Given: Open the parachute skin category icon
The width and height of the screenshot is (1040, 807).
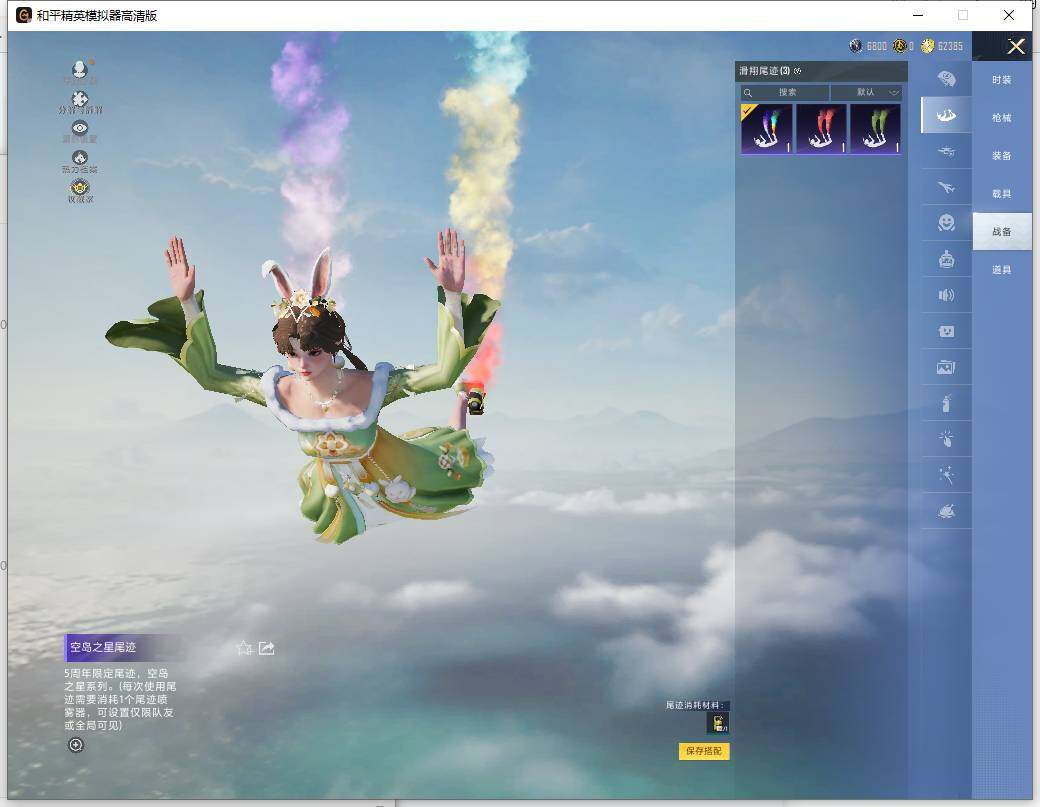Looking at the screenshot, I should [x=946, y=80].
